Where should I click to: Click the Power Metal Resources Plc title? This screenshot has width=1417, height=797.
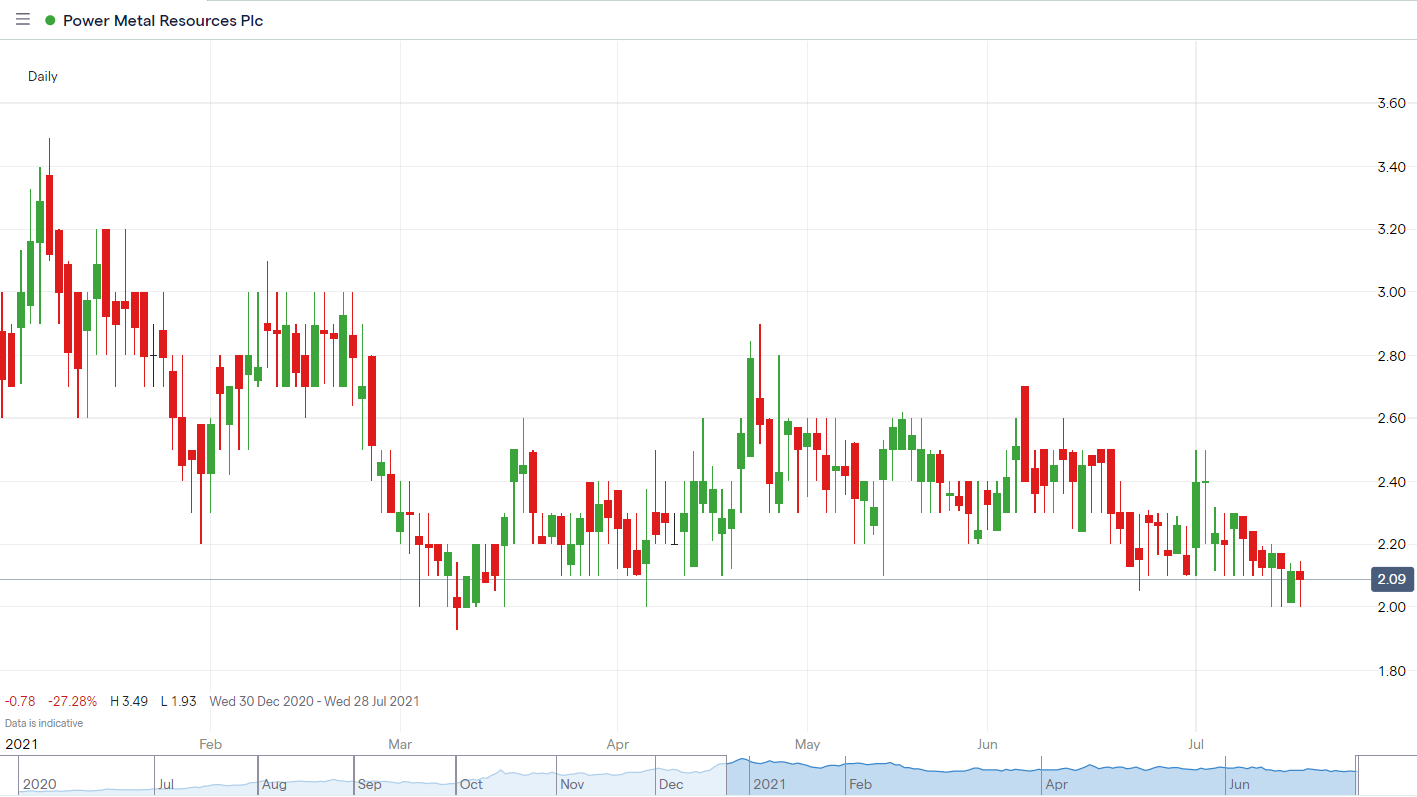pyautogui.click(x=163, y=20)
